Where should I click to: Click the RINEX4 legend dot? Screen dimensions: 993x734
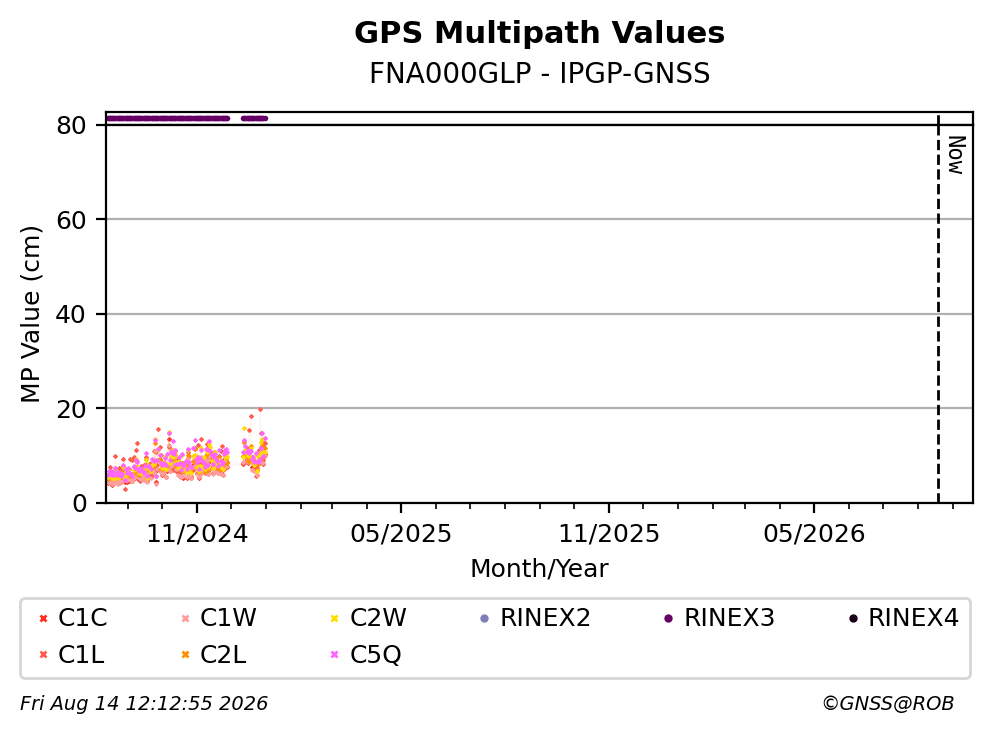tap(853, 619)
